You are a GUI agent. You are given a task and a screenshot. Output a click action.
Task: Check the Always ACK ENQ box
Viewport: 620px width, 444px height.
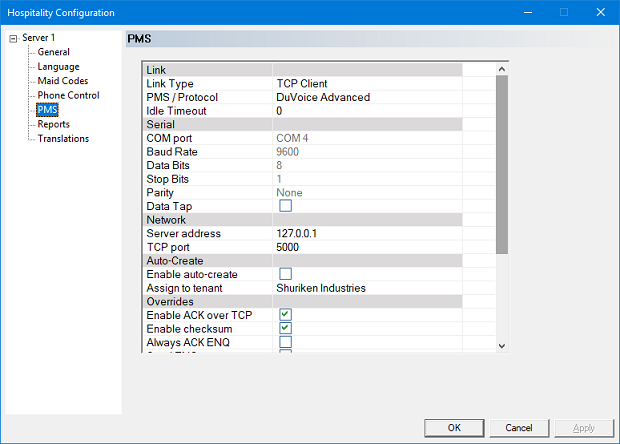(285, 342)
